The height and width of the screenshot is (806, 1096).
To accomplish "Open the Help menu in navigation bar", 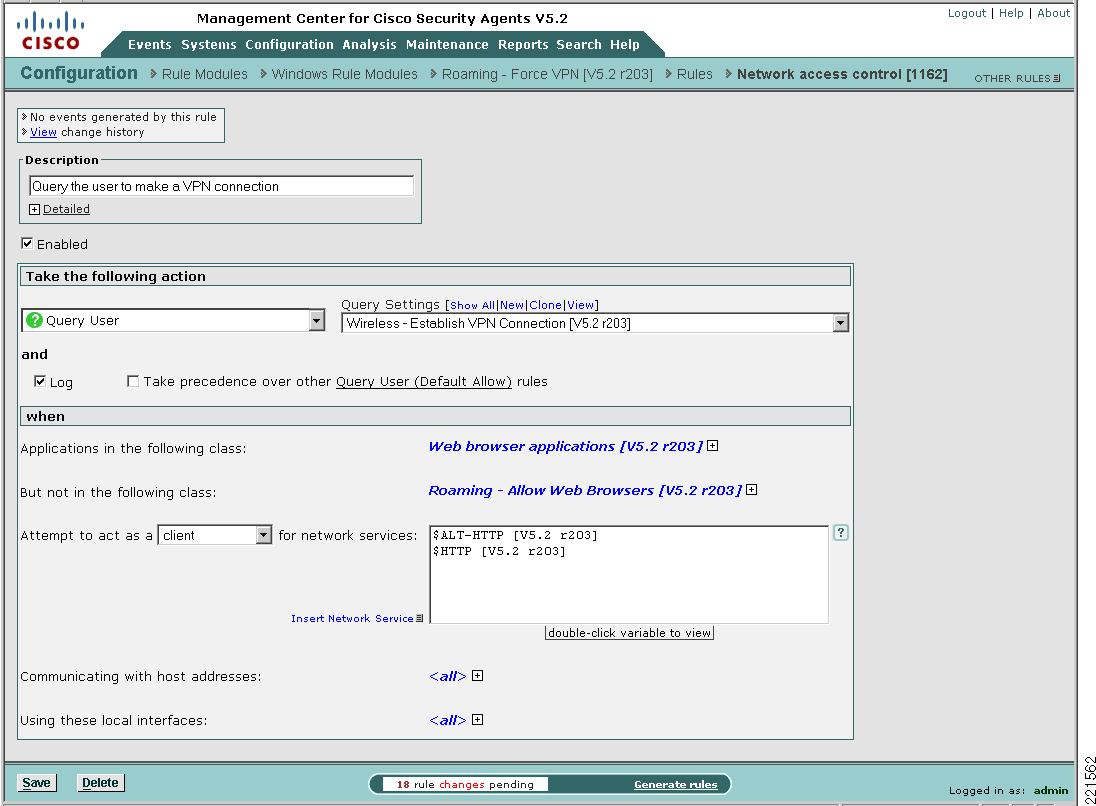I will tap(625, 45).
